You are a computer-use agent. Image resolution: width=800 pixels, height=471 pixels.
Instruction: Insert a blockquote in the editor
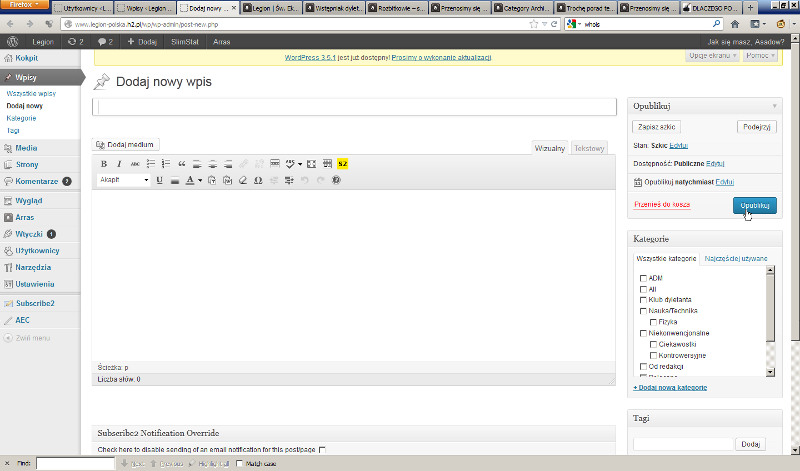coord(182,163)
